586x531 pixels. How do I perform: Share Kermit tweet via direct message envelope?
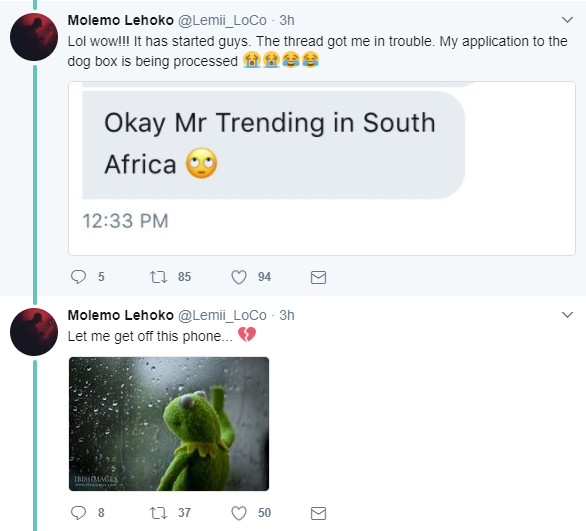click(318, 513)
